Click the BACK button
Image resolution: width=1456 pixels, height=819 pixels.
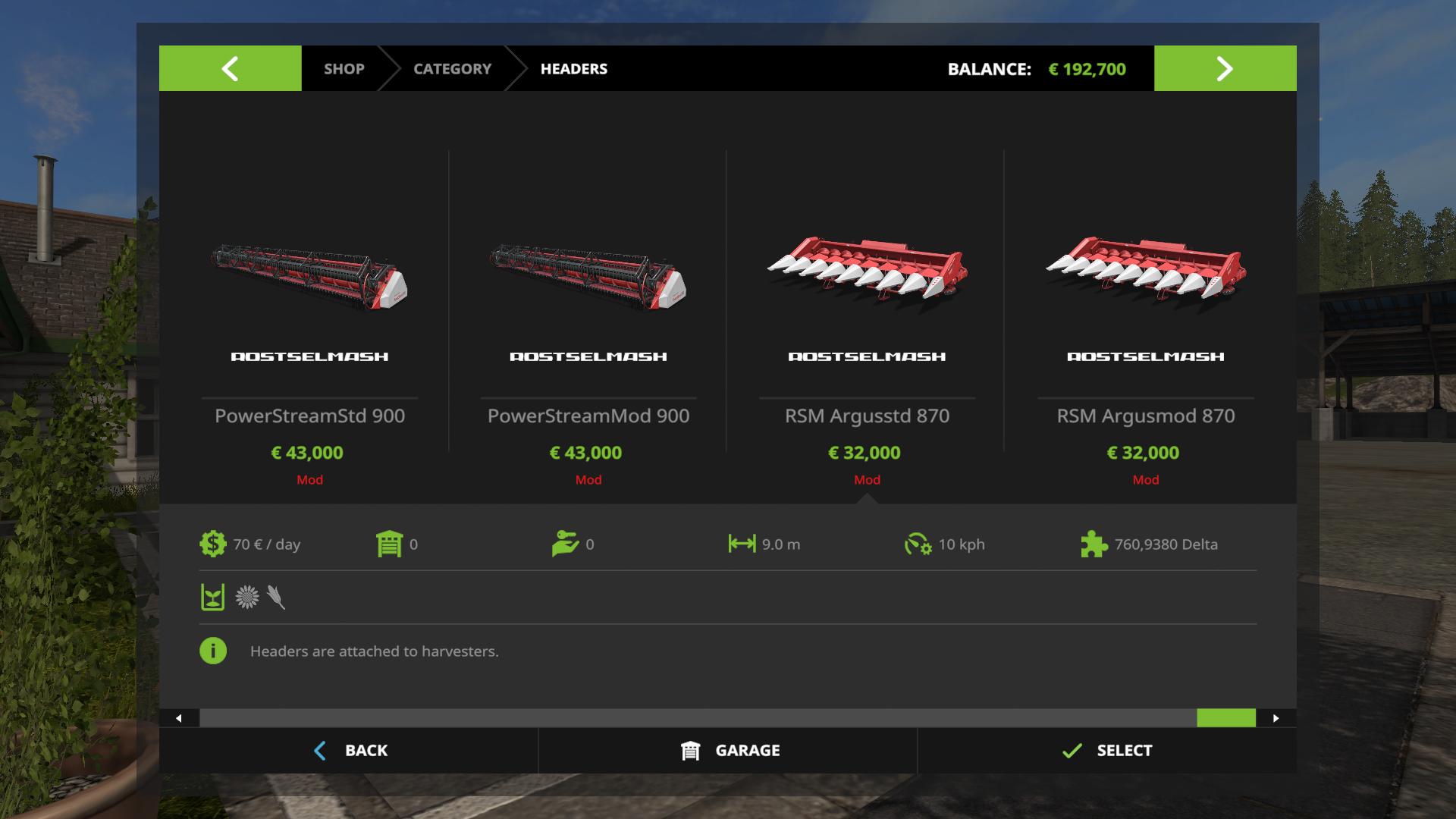[349, 750]
